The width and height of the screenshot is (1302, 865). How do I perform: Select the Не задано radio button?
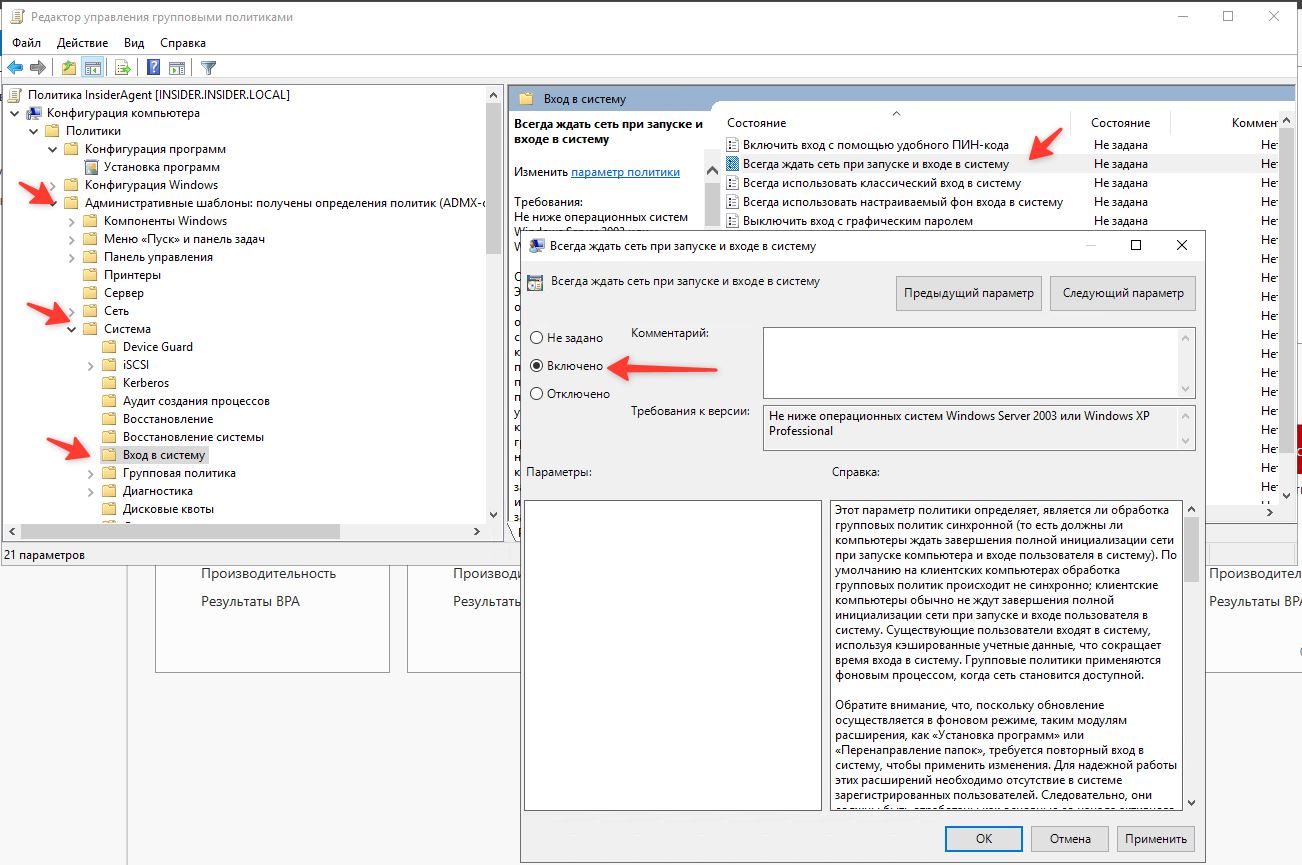[537, 338]
